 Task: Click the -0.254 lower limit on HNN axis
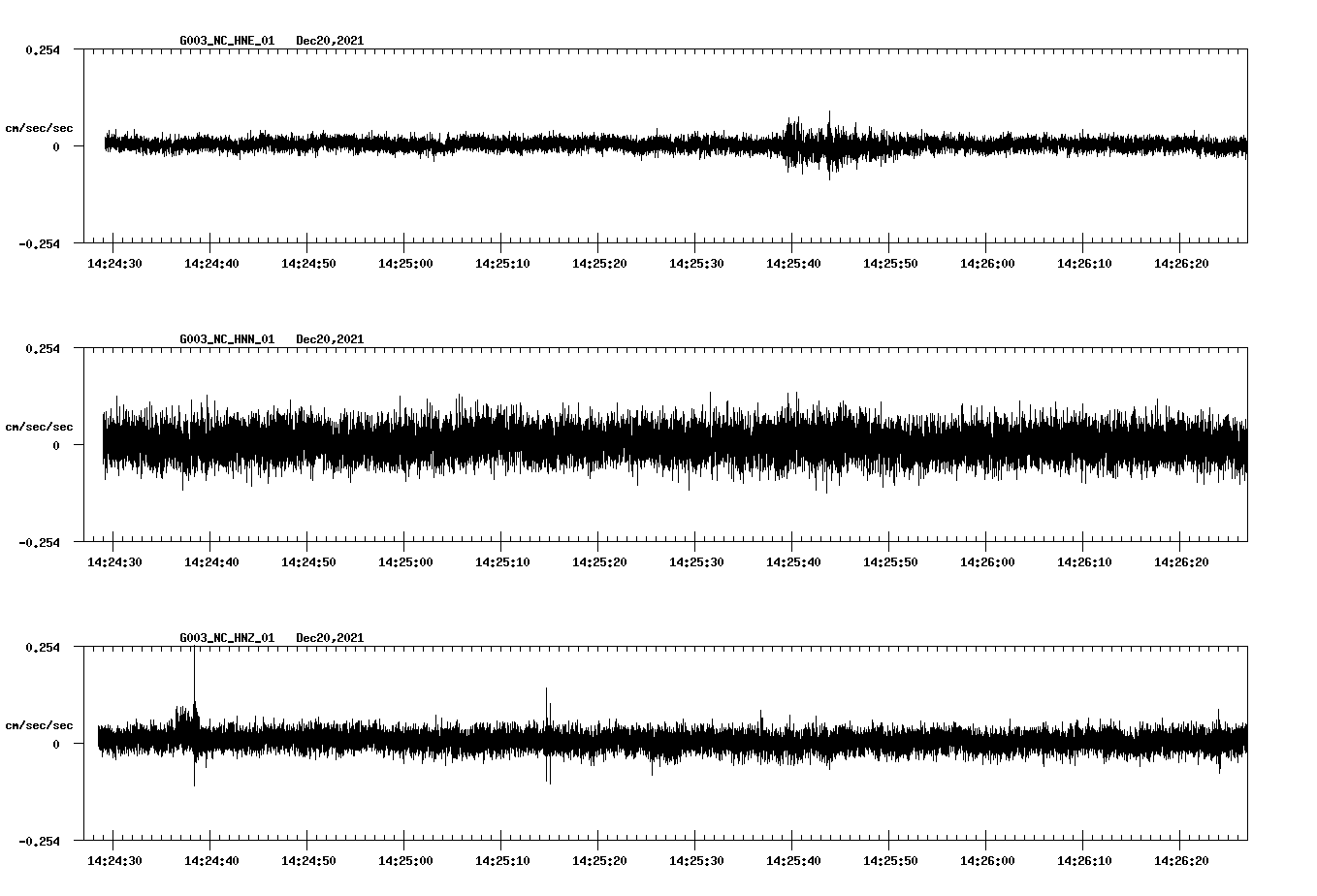pyautogui.click(x=39, y=542)
